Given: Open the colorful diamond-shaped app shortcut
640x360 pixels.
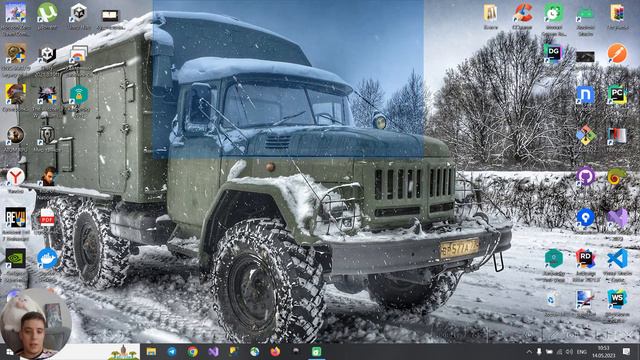Looking at the screenshot, I should 586,135.
